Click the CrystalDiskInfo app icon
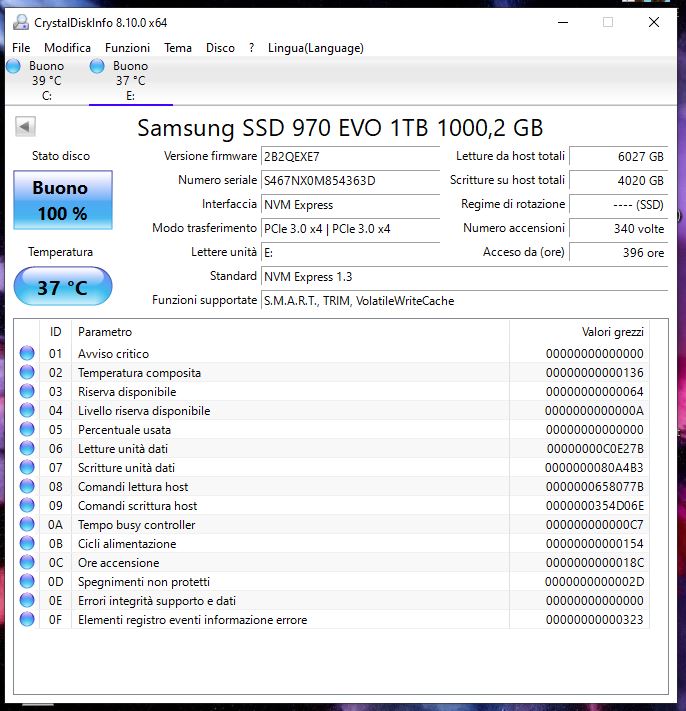Screen dimensions: 686x711 point(20,22)
